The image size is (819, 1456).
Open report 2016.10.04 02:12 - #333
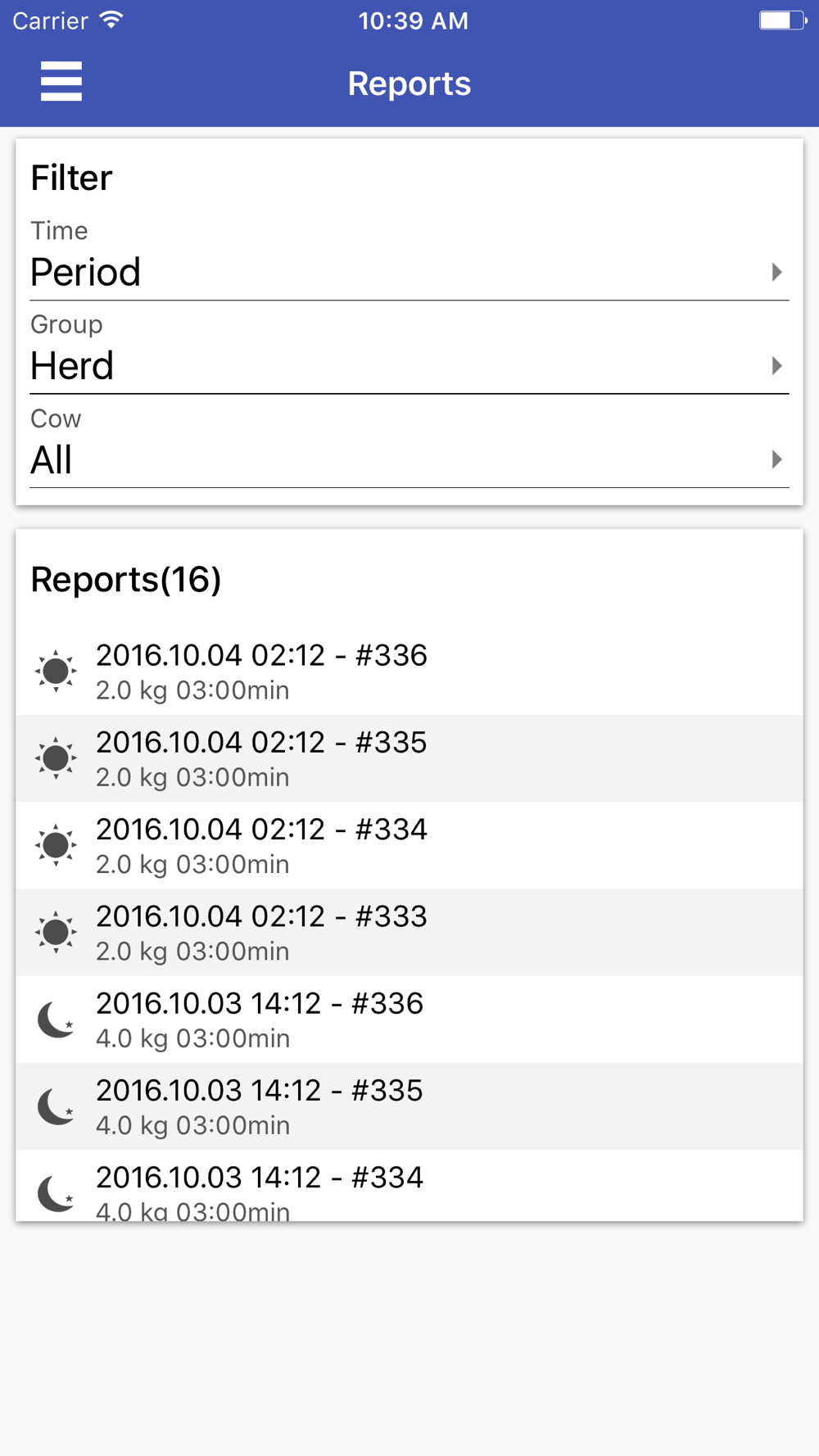[x=409, y=932]
